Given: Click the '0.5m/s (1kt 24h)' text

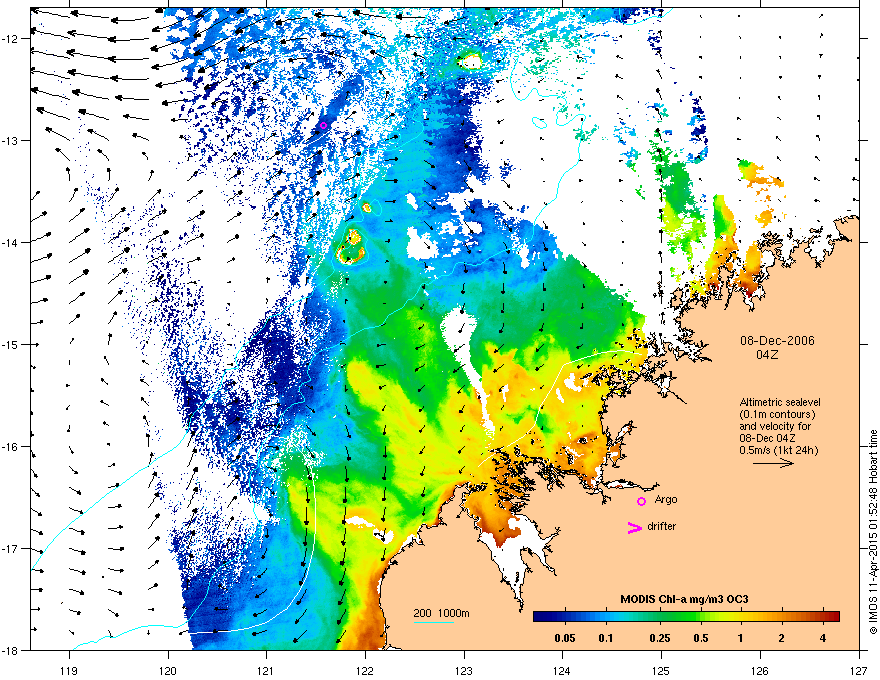Looking at the screenshot, I should pos(778,450).
